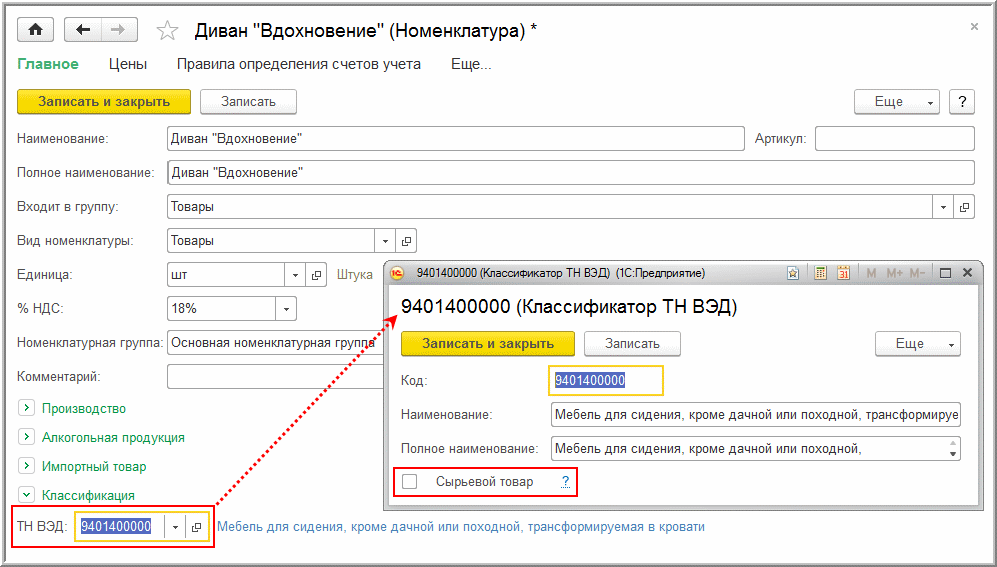Toggle the Сырьевой товар checkbox
The width and height of the screenshot is (997, 567).
coord(409,482)
